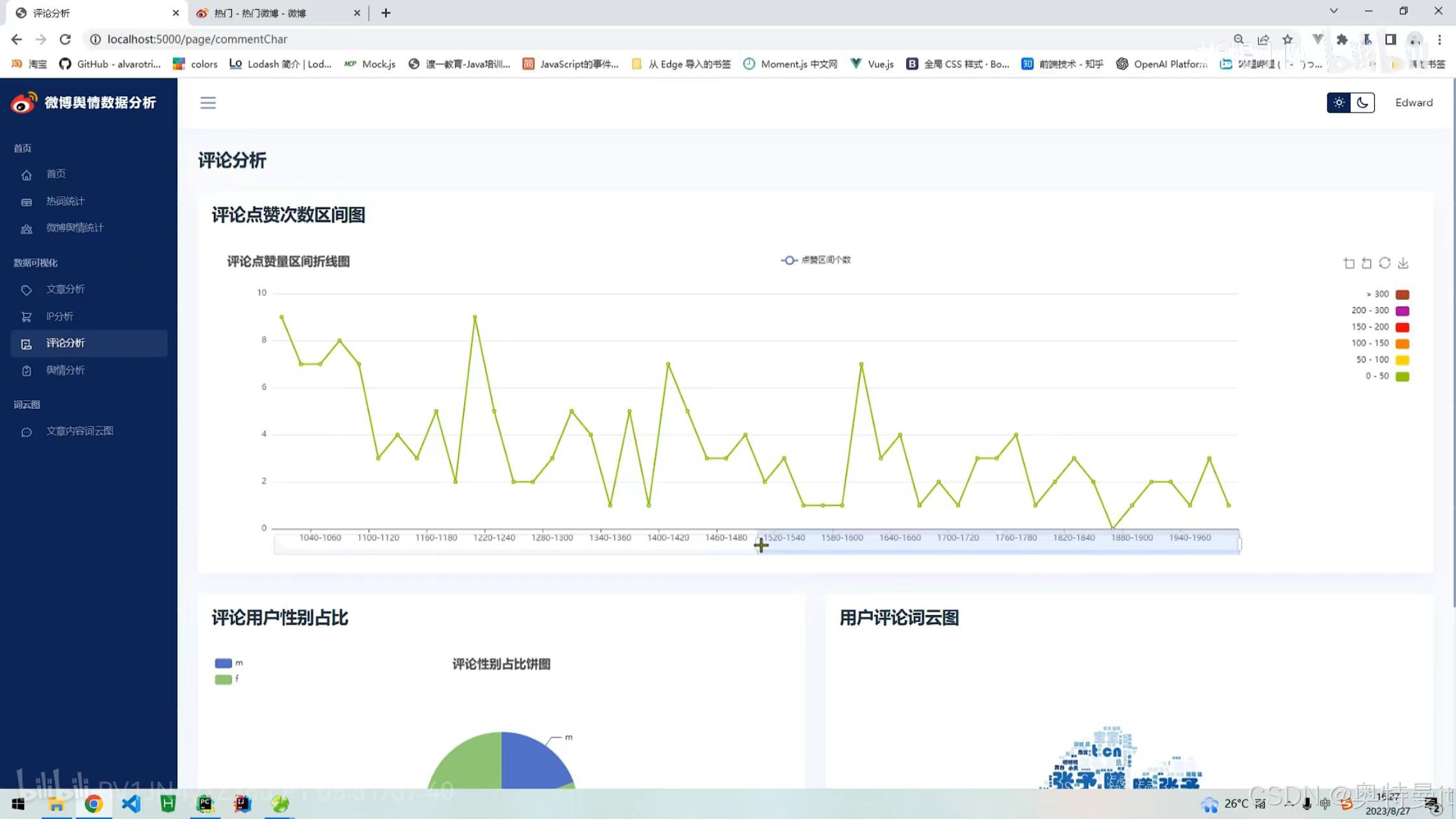This screenshot has width=1456, height=819.
Task: Click chart restore refresh icon
Action: pyautogui.click(x=1384, y=263)
